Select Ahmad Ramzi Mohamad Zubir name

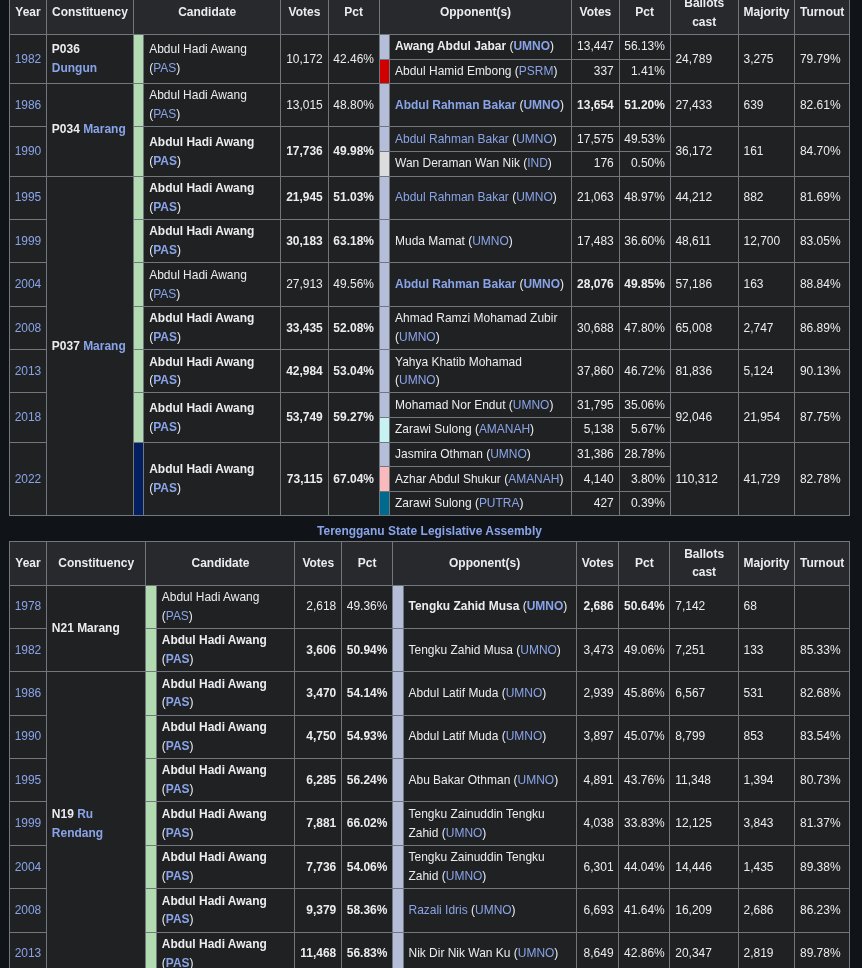click(476, 318)
